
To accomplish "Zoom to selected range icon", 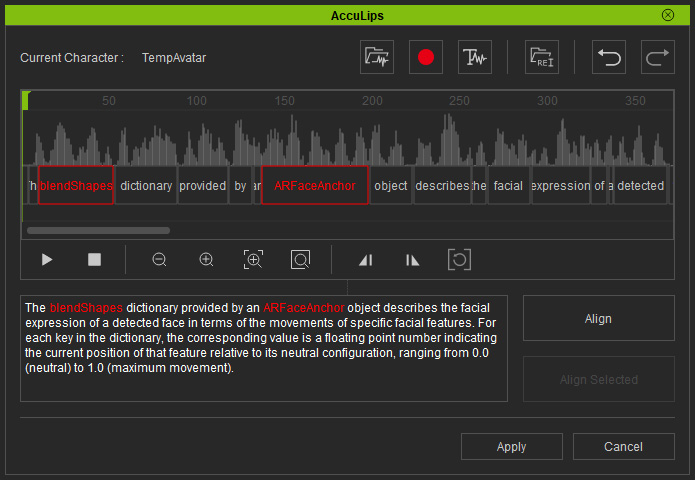I will 253,260.
